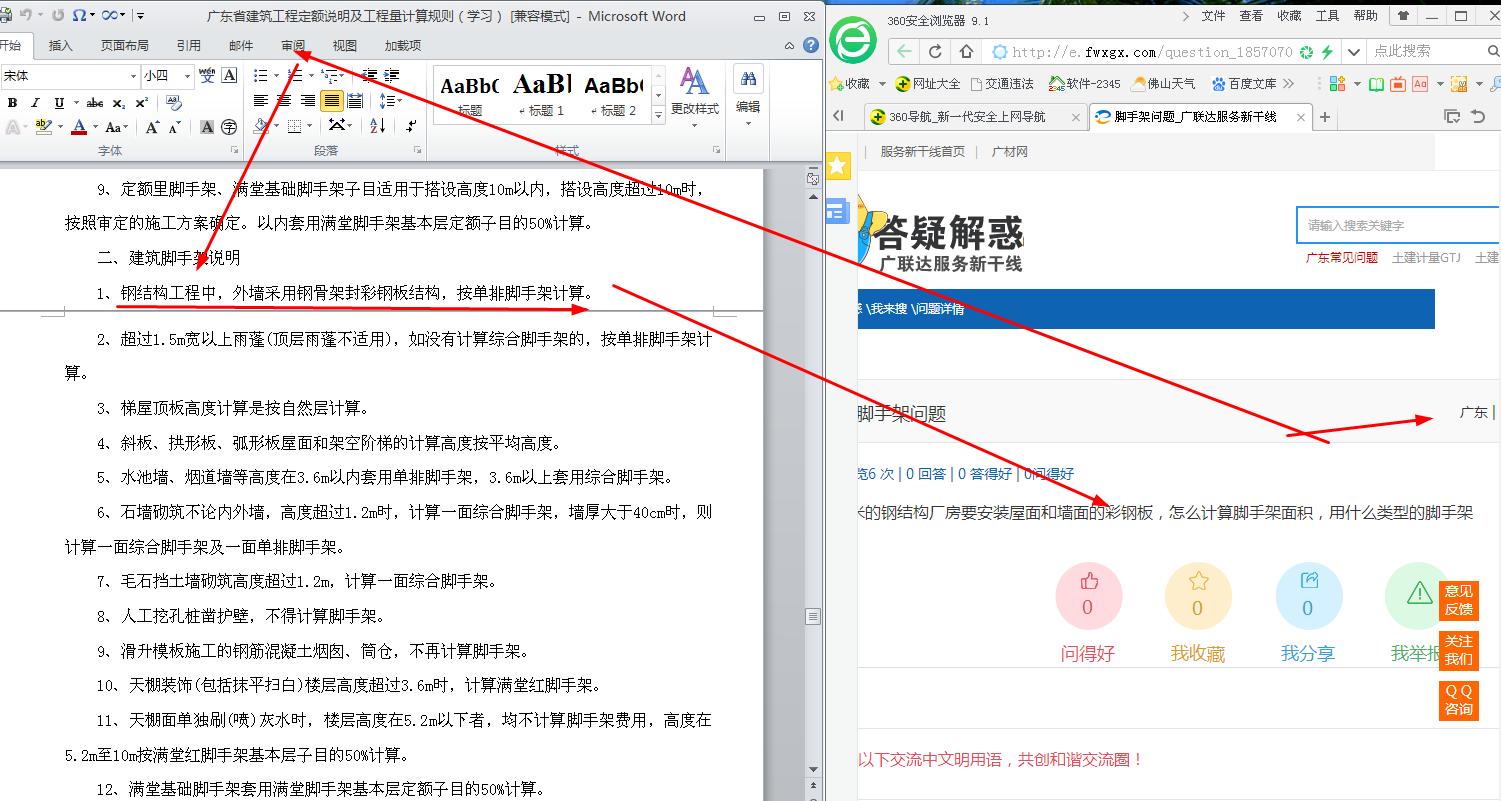The image size is (1501, 801).
Task: Click the 服务新干线首页 link
Action: [x=922, y=152]
